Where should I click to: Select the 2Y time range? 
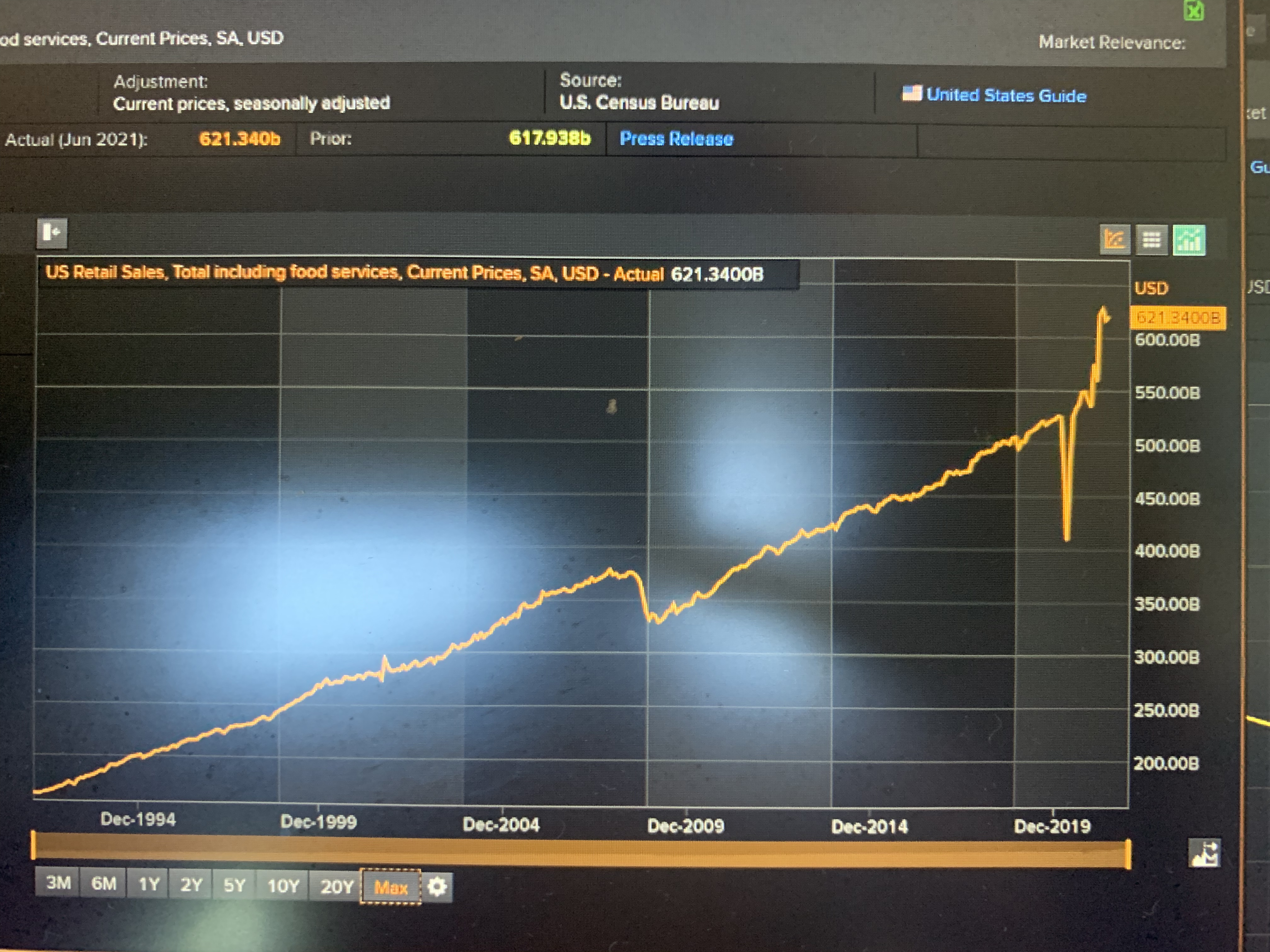(191, 885)
